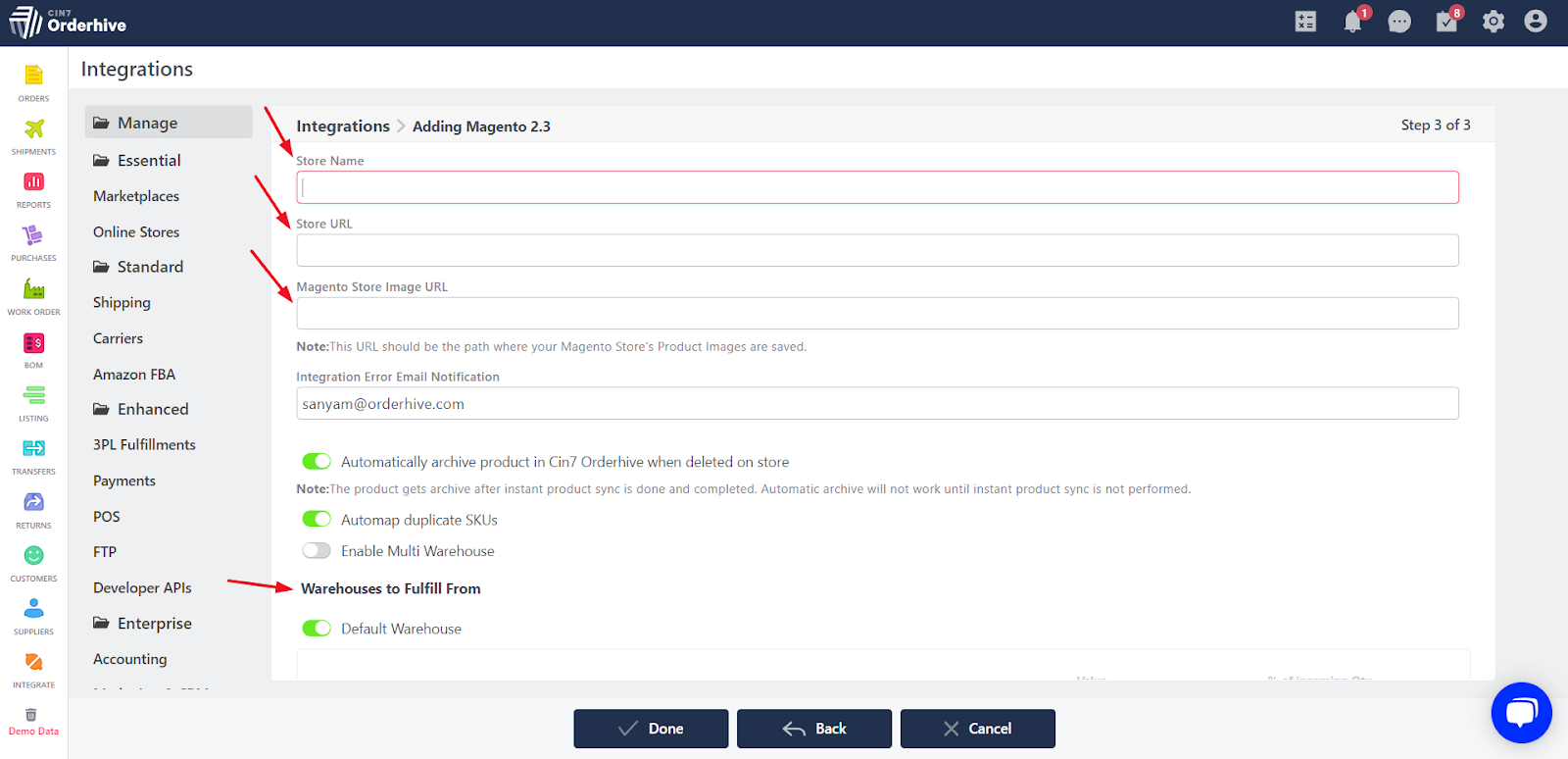The width and height of the screenshot is (1568, 759).
Task: Click the 'Warehouses to Fulfill From' heading
Action: tap(391, 588)
